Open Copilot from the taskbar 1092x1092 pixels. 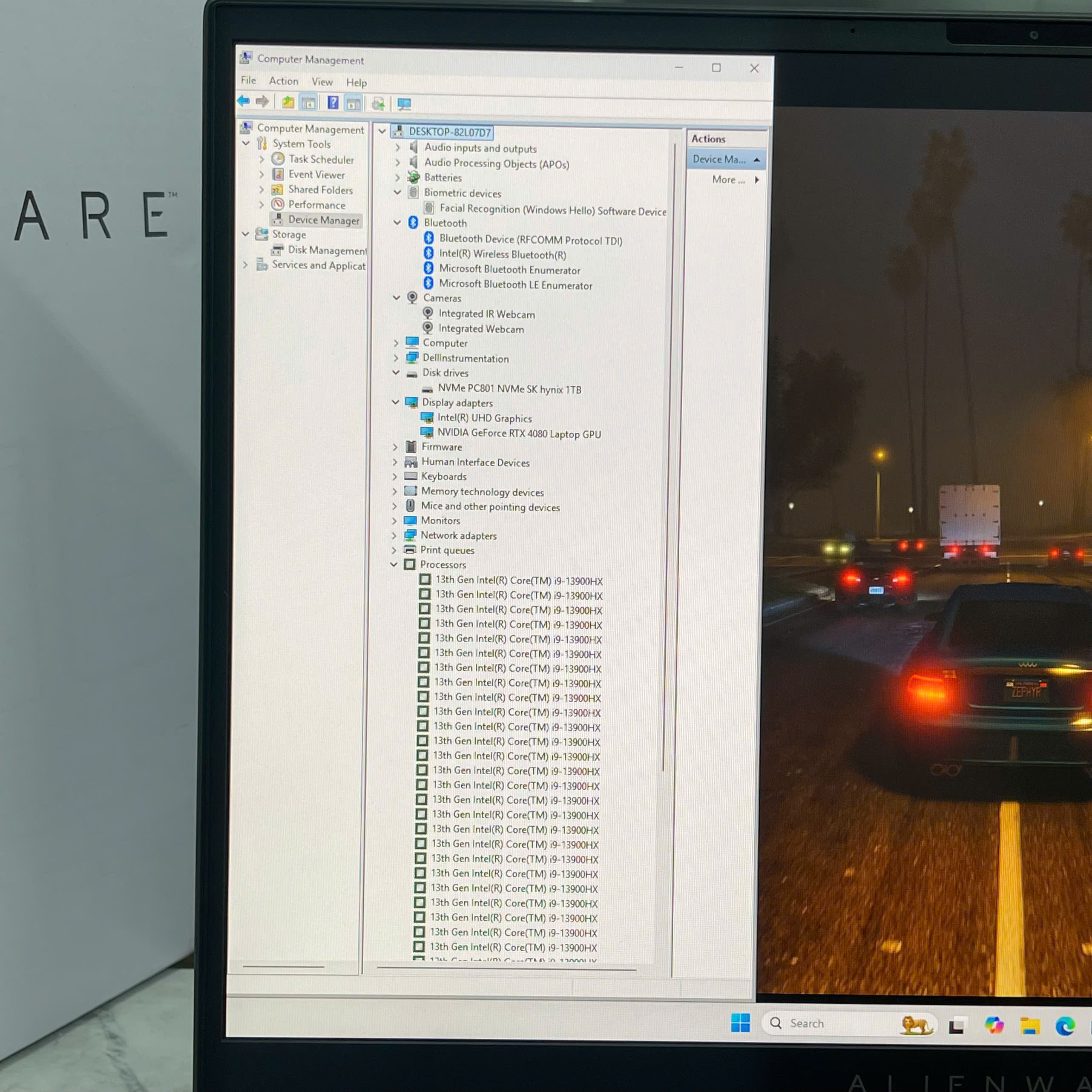(994, 1025)
